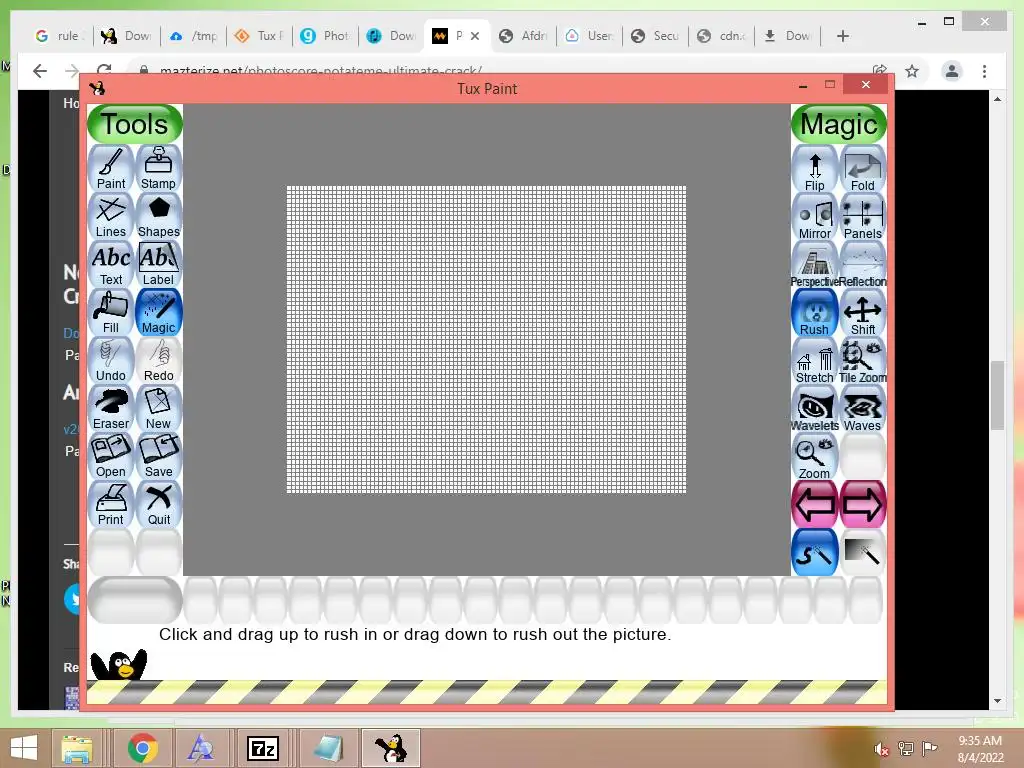
Task: Click the muted volume tray icon
Action: pyautogui.click(x=882, y=749)
